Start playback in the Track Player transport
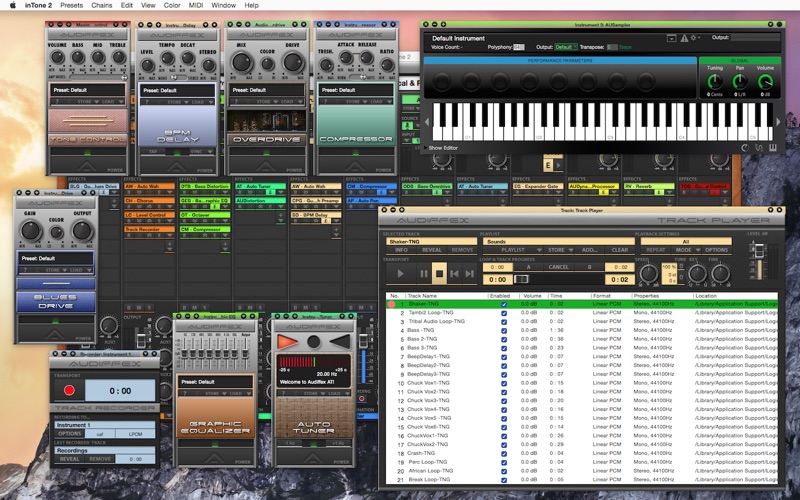The height and width of the screenshot is (500, 800). 400,274
